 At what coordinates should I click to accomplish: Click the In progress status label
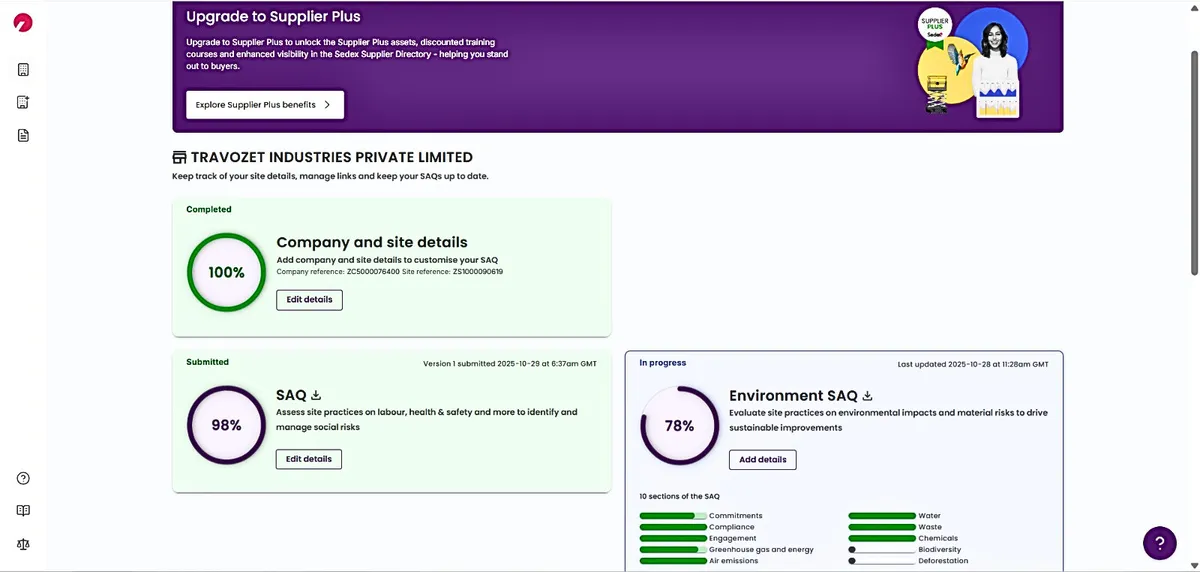tap(663, 363)
